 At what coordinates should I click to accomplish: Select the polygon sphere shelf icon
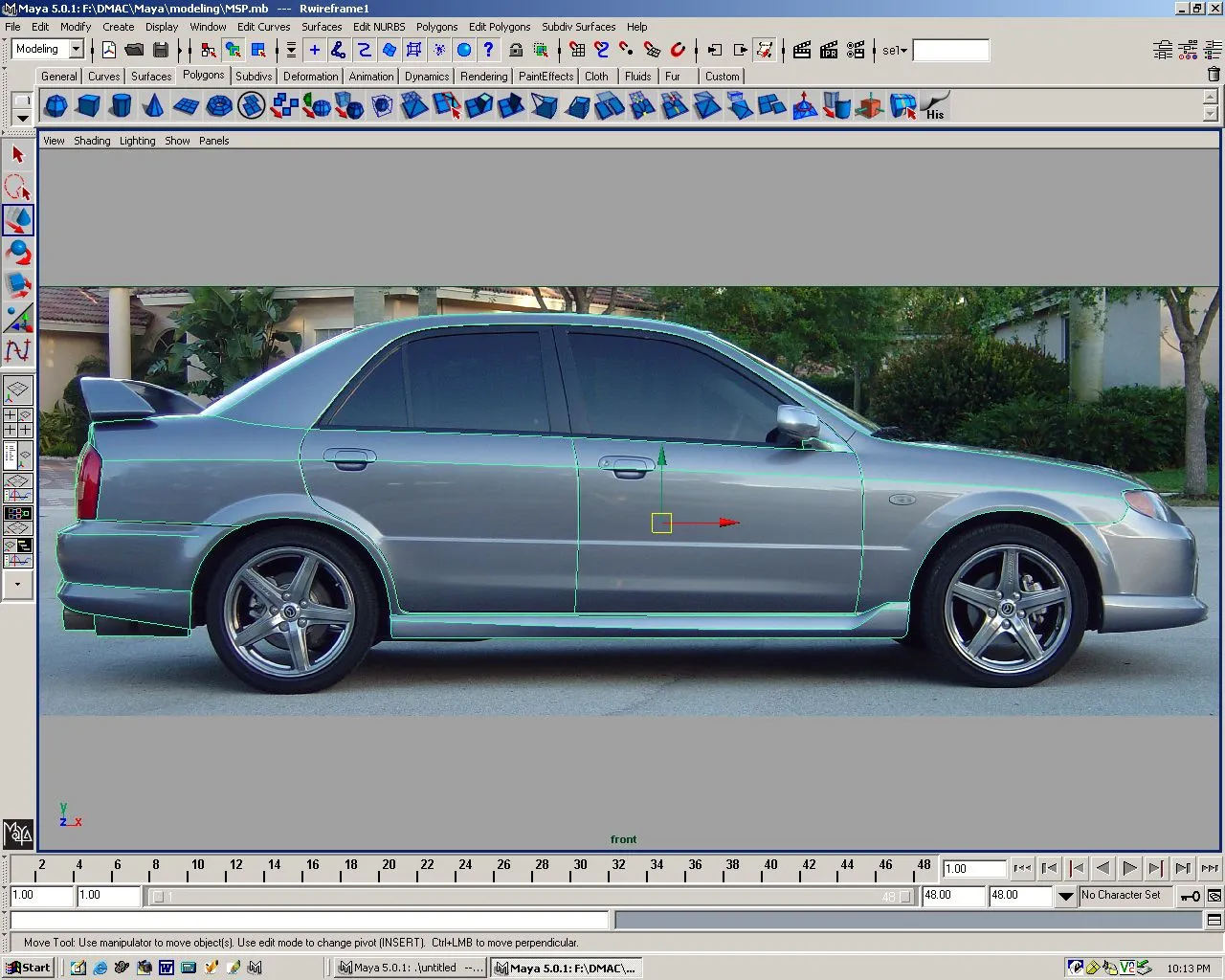tap(56, 106)
